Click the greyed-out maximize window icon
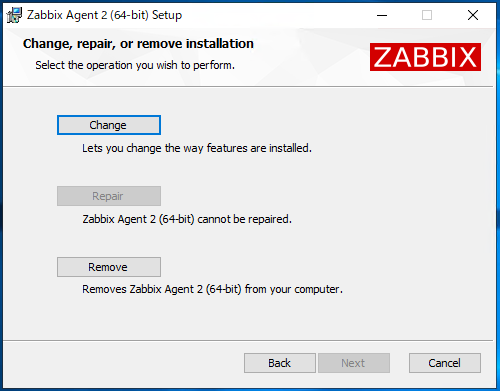 click(427, 15)
